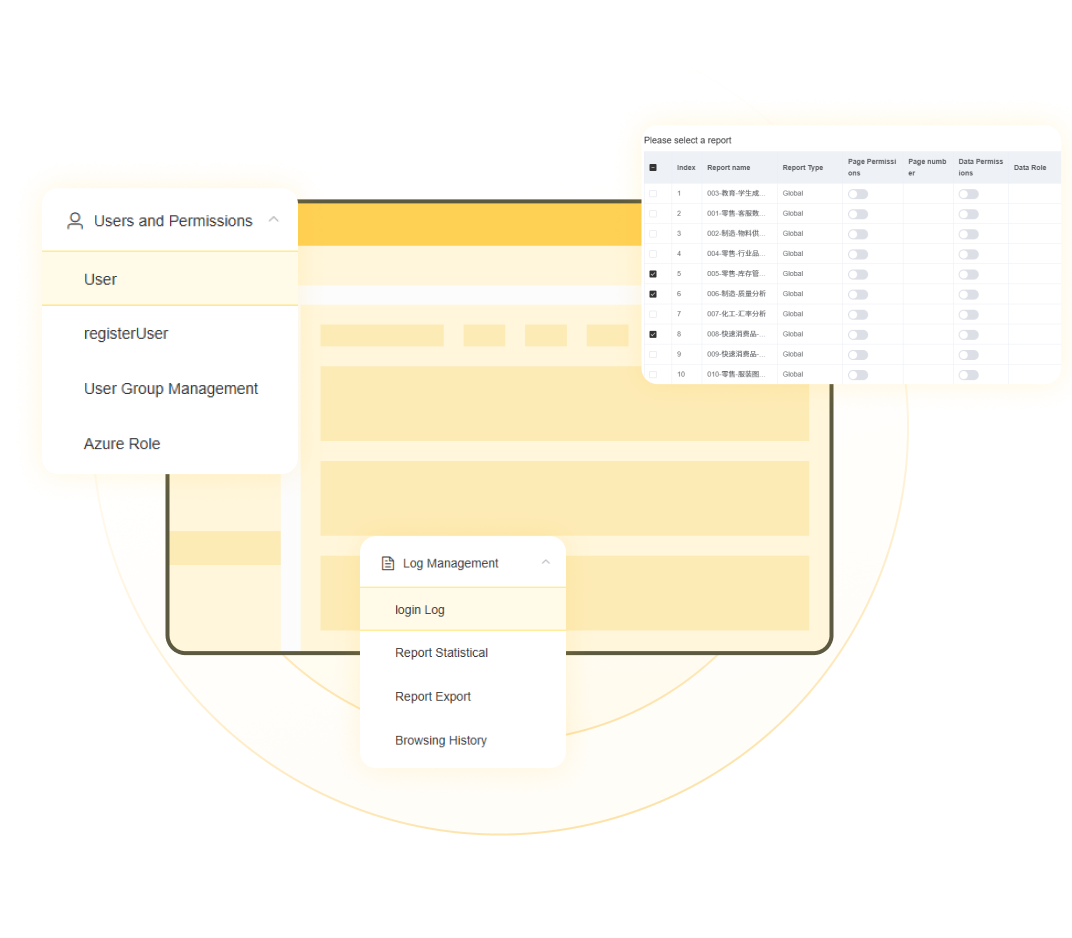
Task: Select the User menu item
Action: coord(100,279)
